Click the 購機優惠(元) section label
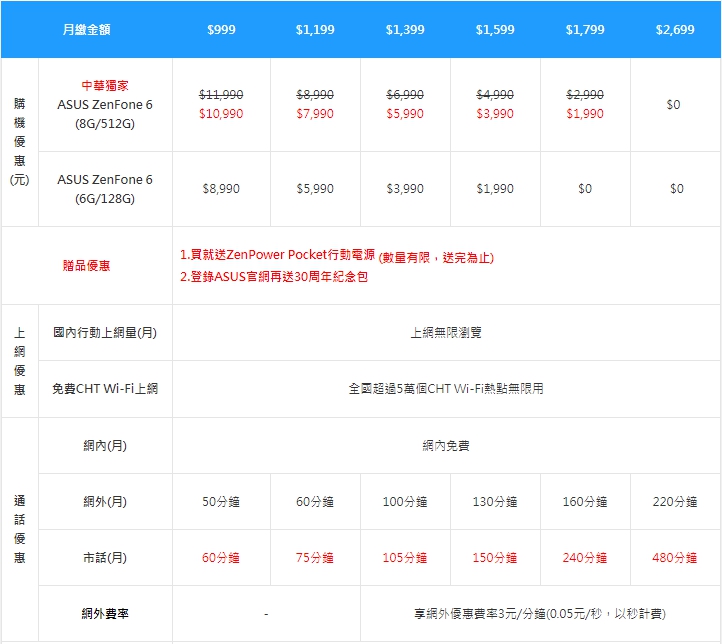This screenshot has width=722, height=644. tap(19, 141)
